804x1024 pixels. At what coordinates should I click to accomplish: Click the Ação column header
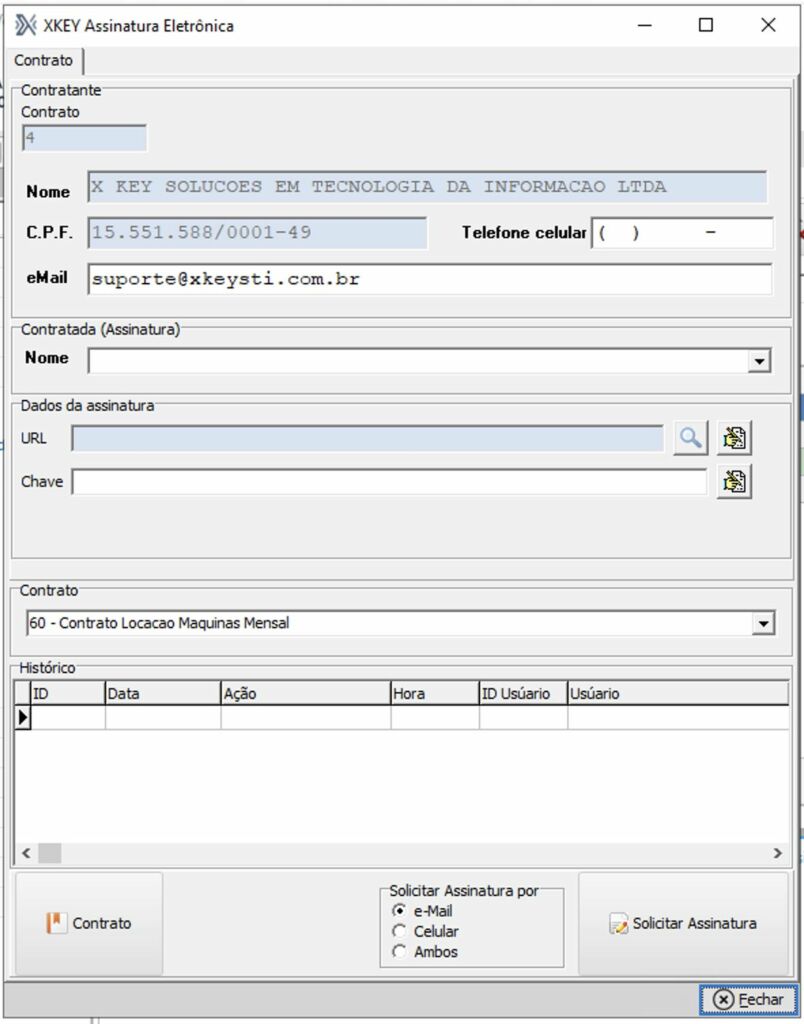306,694
